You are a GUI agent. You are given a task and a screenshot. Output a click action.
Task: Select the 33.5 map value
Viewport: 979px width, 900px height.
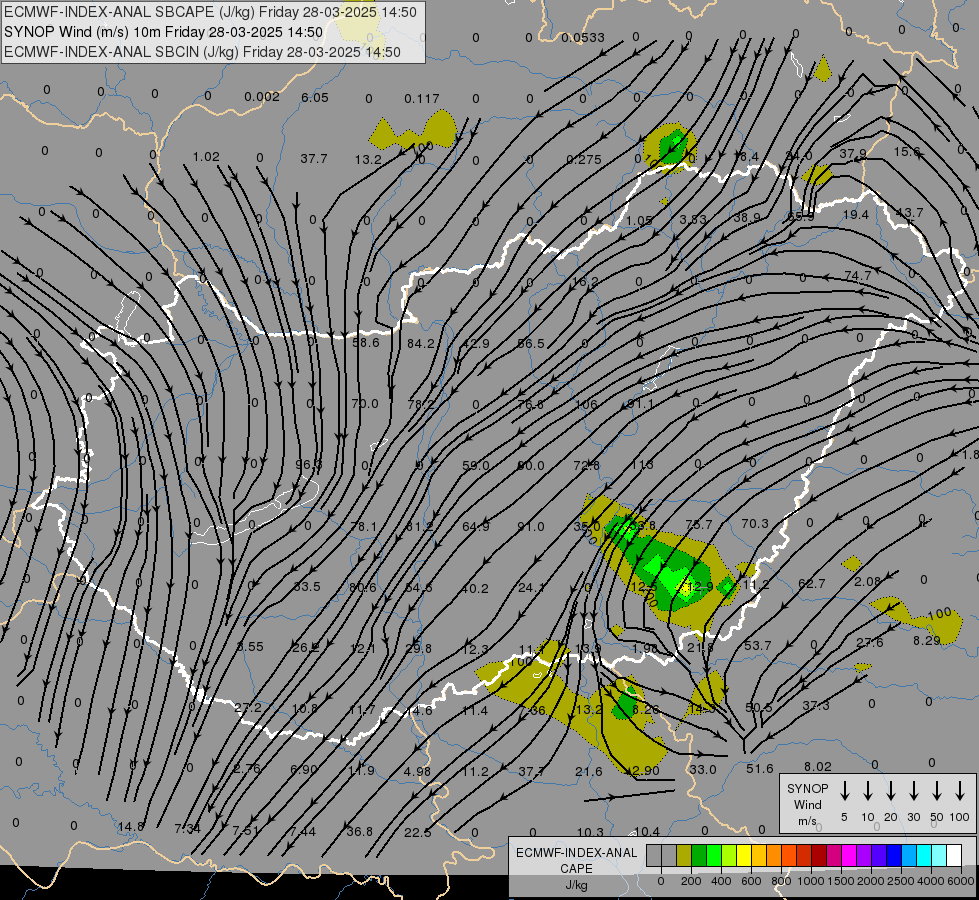307,586
